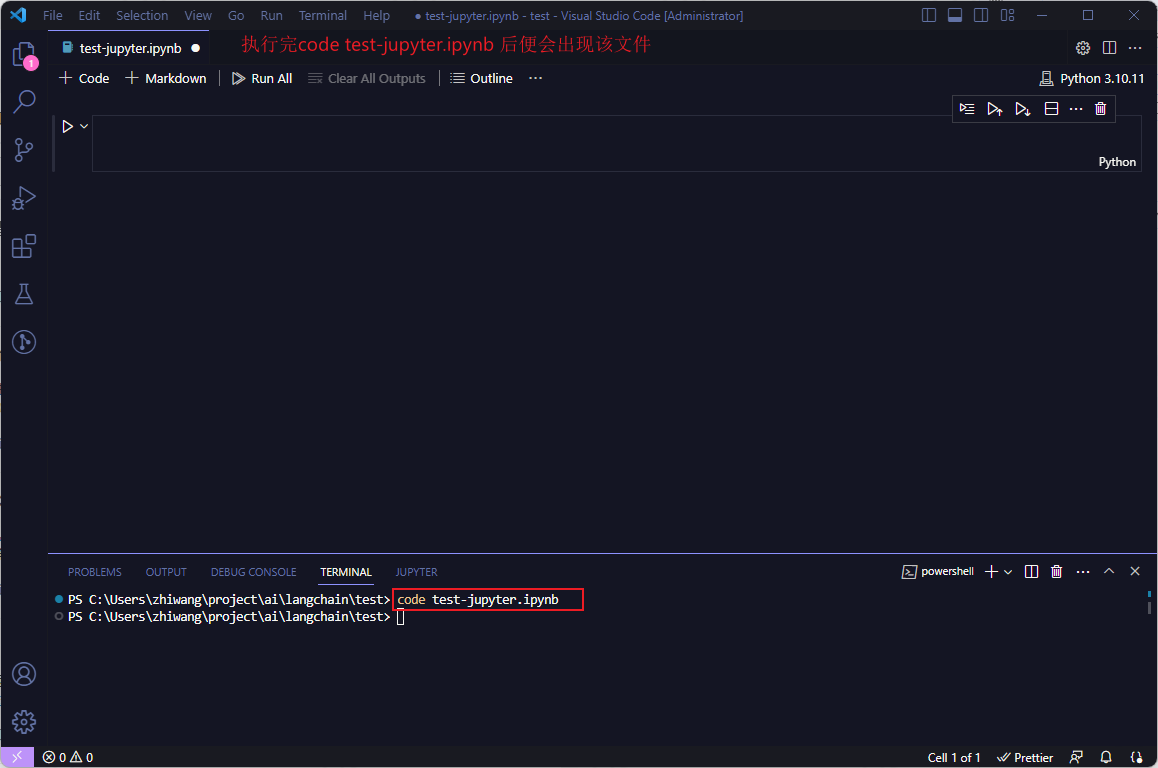Open the Terminal menu

click(323, 16)
